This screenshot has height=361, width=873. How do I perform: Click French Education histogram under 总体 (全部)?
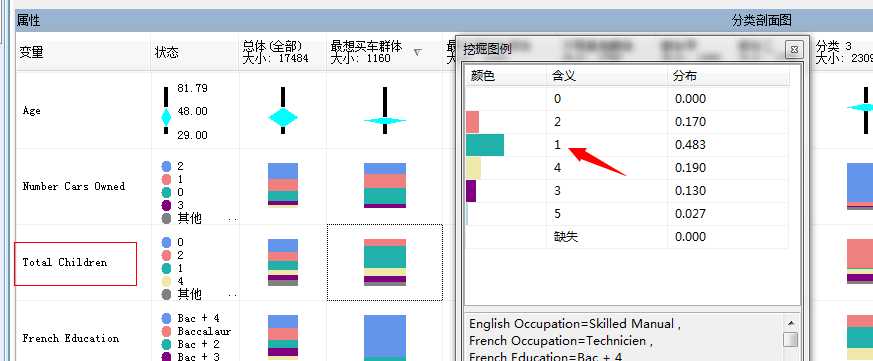point(283,338)
